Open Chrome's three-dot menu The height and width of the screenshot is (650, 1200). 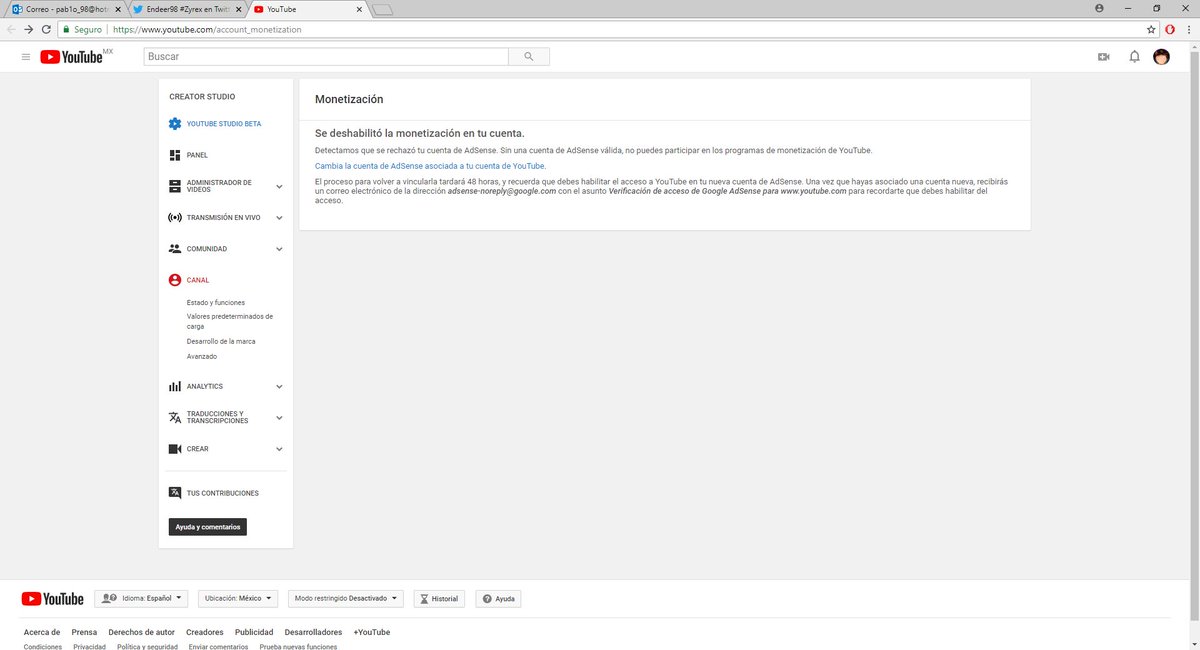coord(1189,29)
